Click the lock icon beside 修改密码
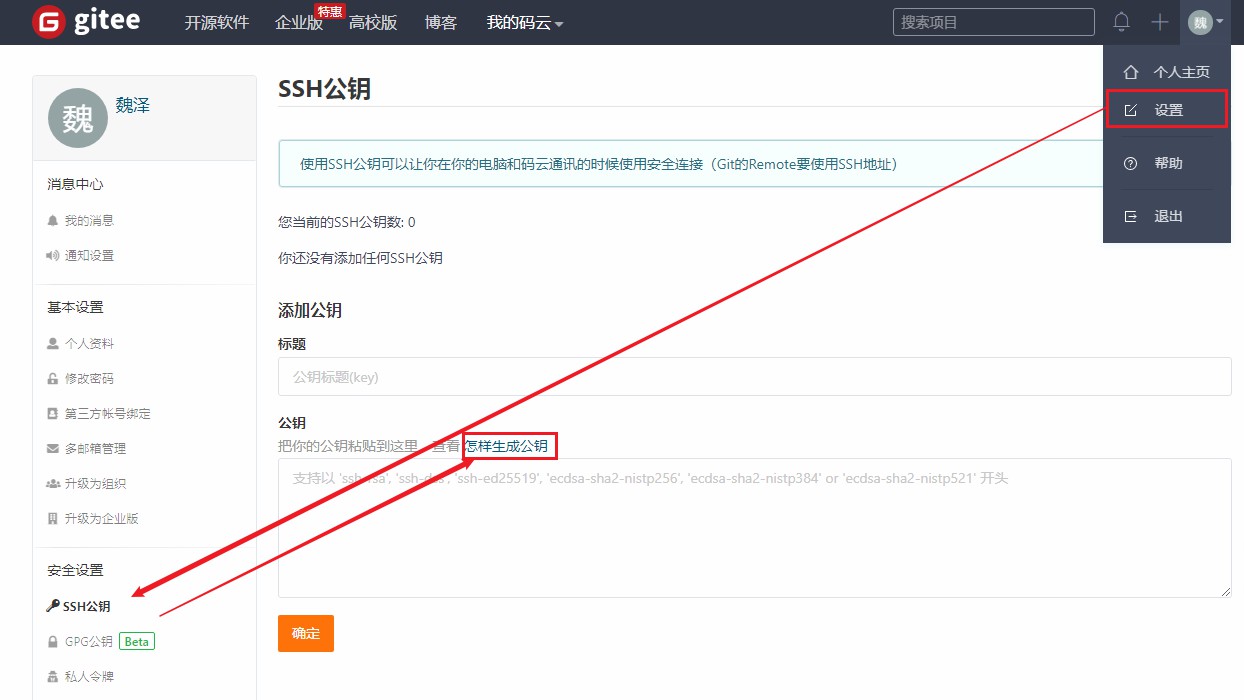 [53, 378]
